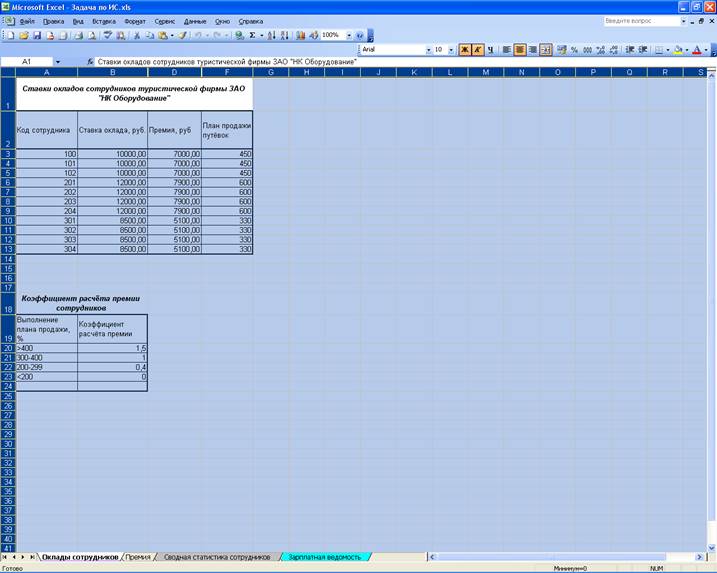The image size is (717, 573).
Task: Create a new workbook from the toolbar
Action: click(11, 35)
